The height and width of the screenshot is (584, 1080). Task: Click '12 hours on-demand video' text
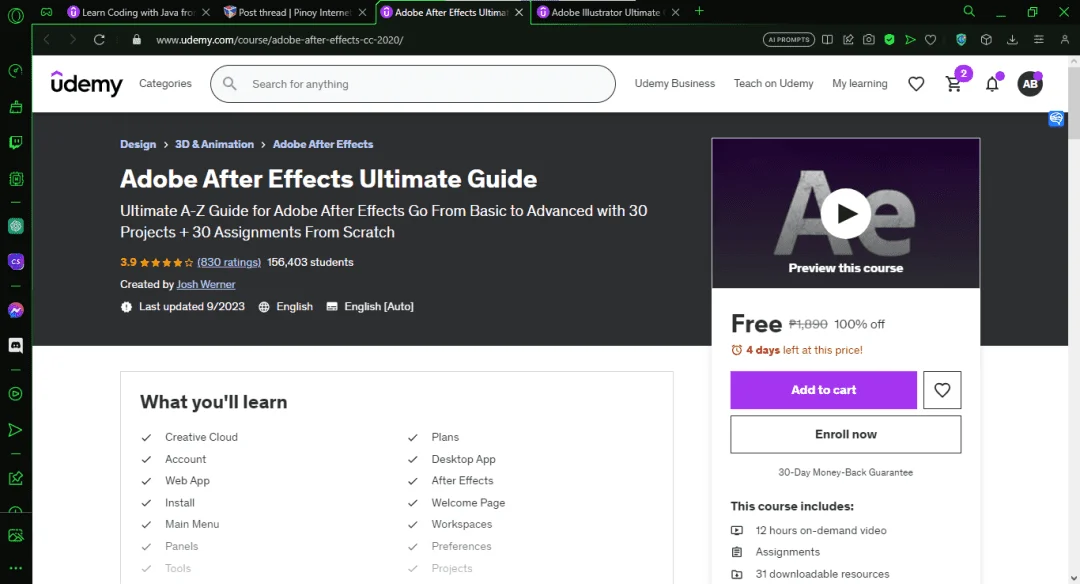(821, 530)
